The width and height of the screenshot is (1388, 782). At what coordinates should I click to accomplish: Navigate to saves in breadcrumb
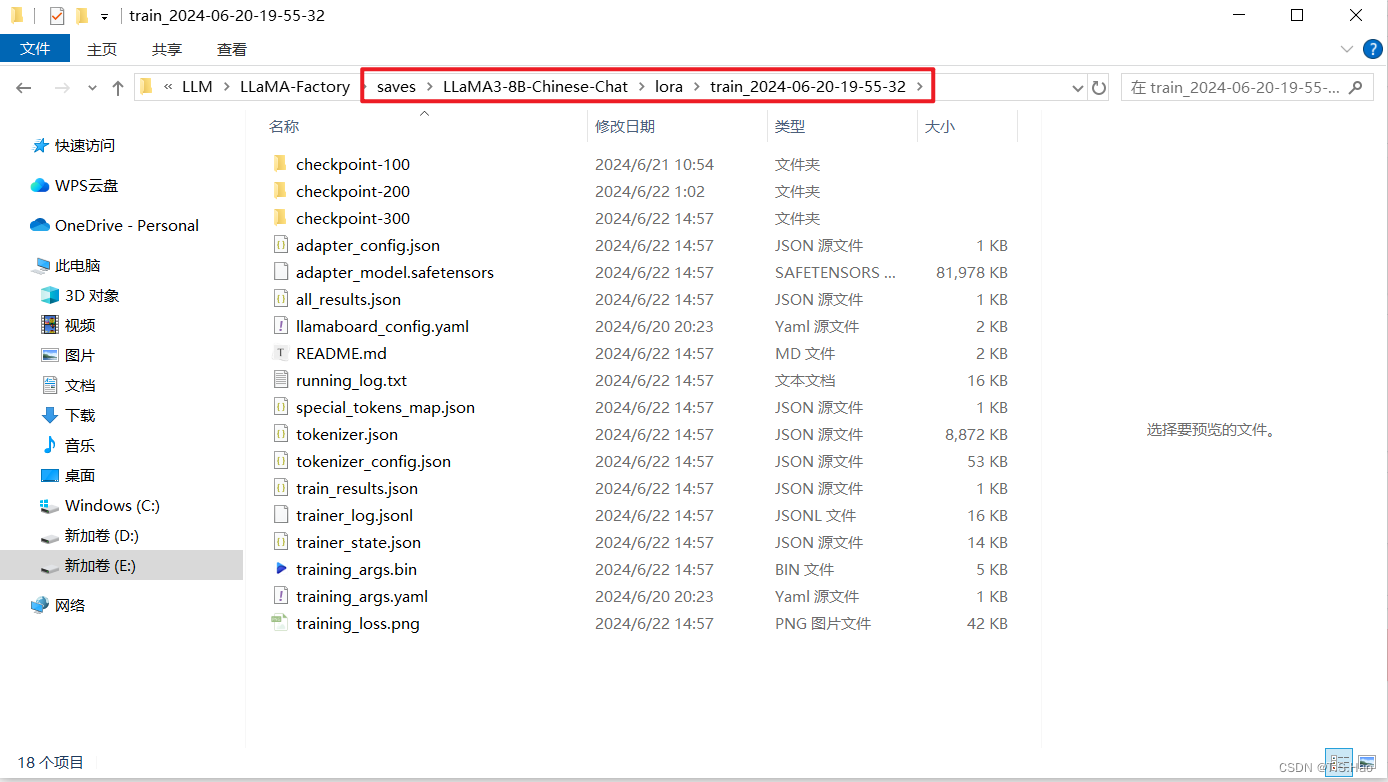coord(396,87)
